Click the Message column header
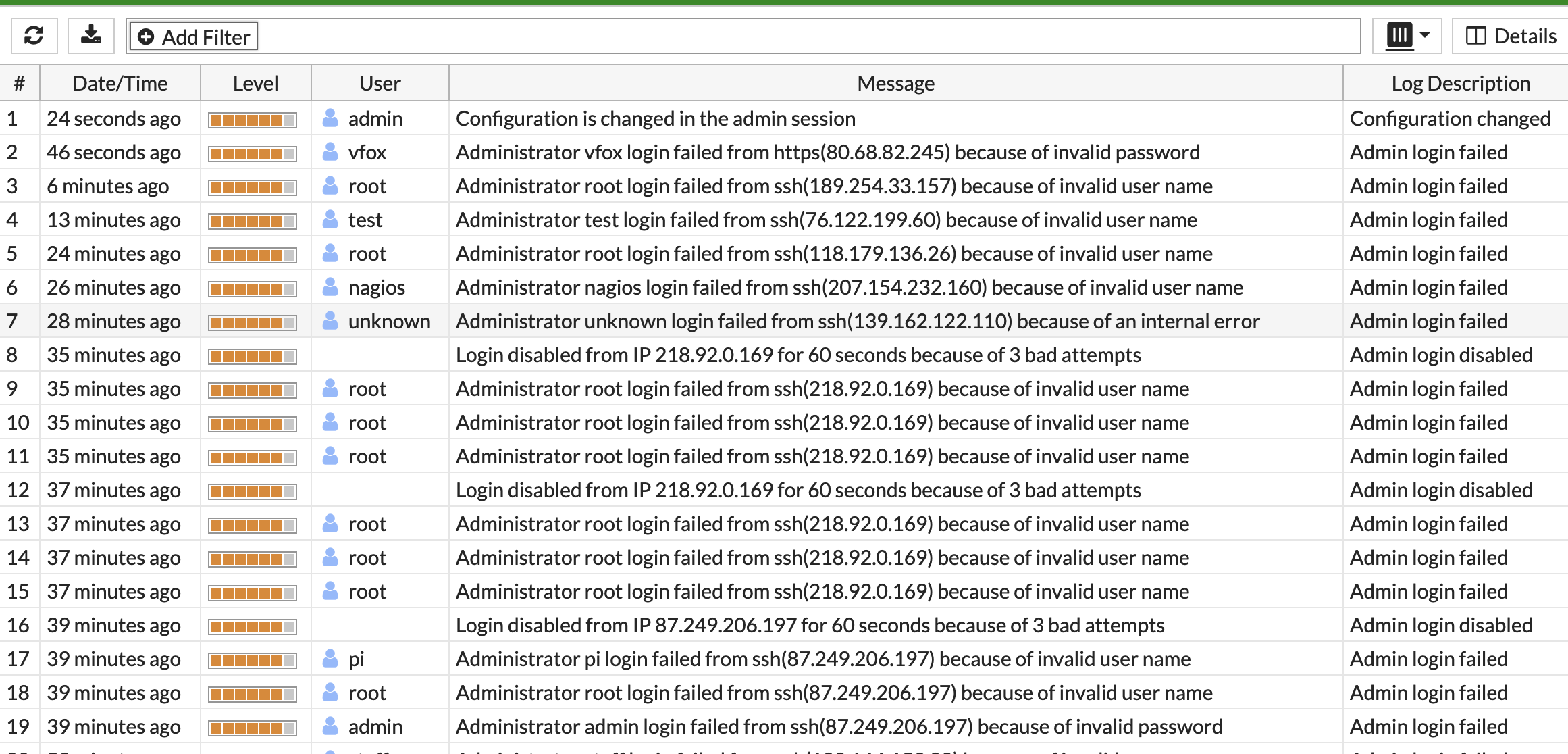The width and height of the screenshot is (1568, 754). 895,82
